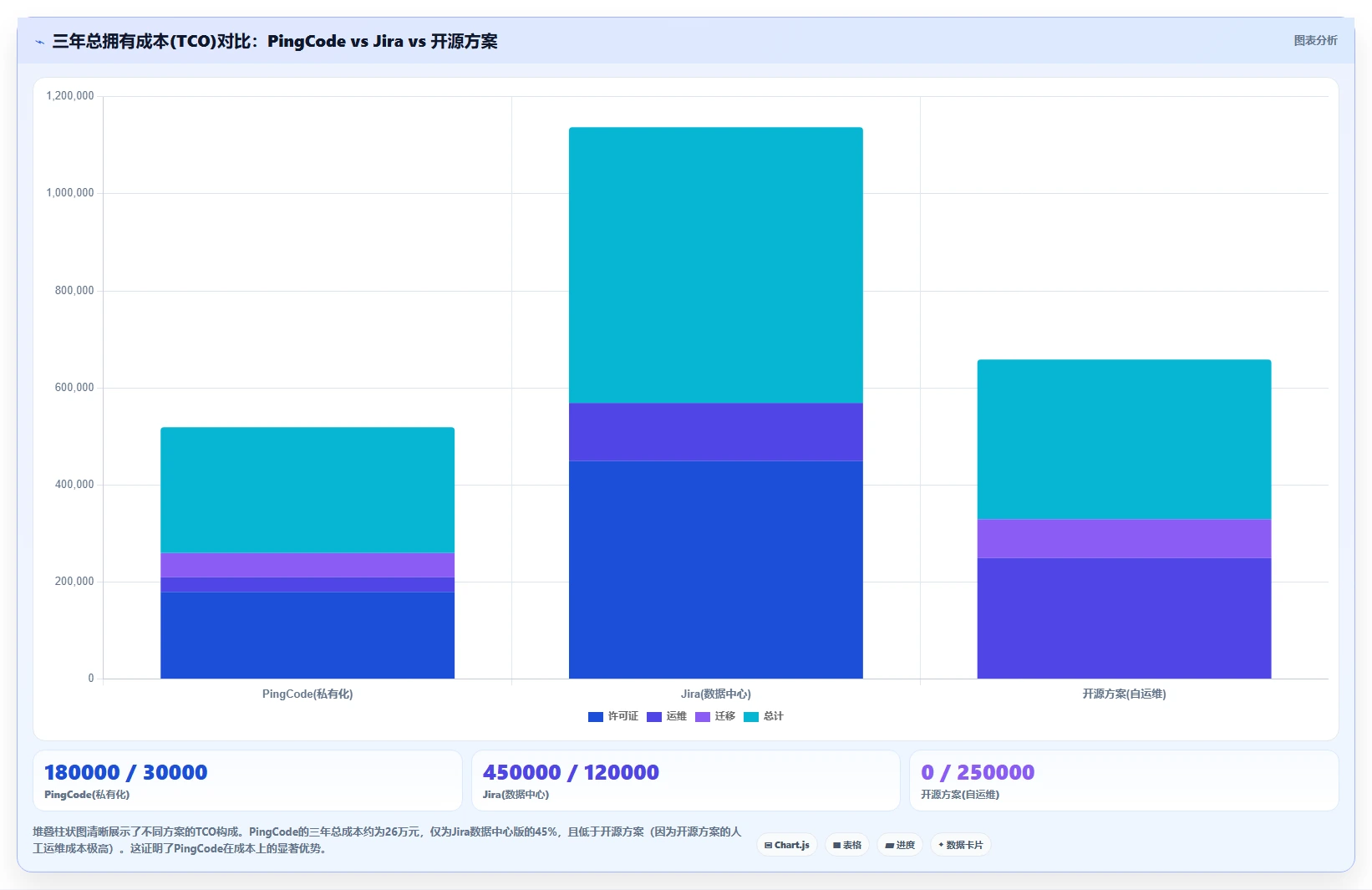Select the Jira 运维 indigo bar segment
This screenshot has height=890, width=1372.
[716, 432]
